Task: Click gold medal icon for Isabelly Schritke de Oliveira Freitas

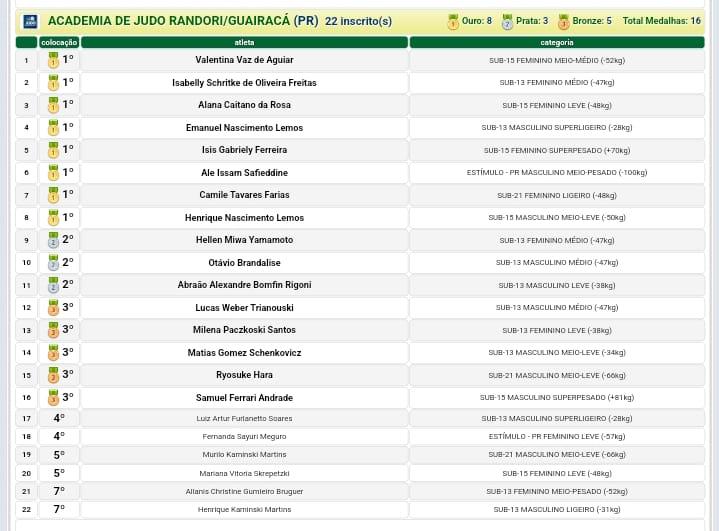Action: click(x=54, y=83)
